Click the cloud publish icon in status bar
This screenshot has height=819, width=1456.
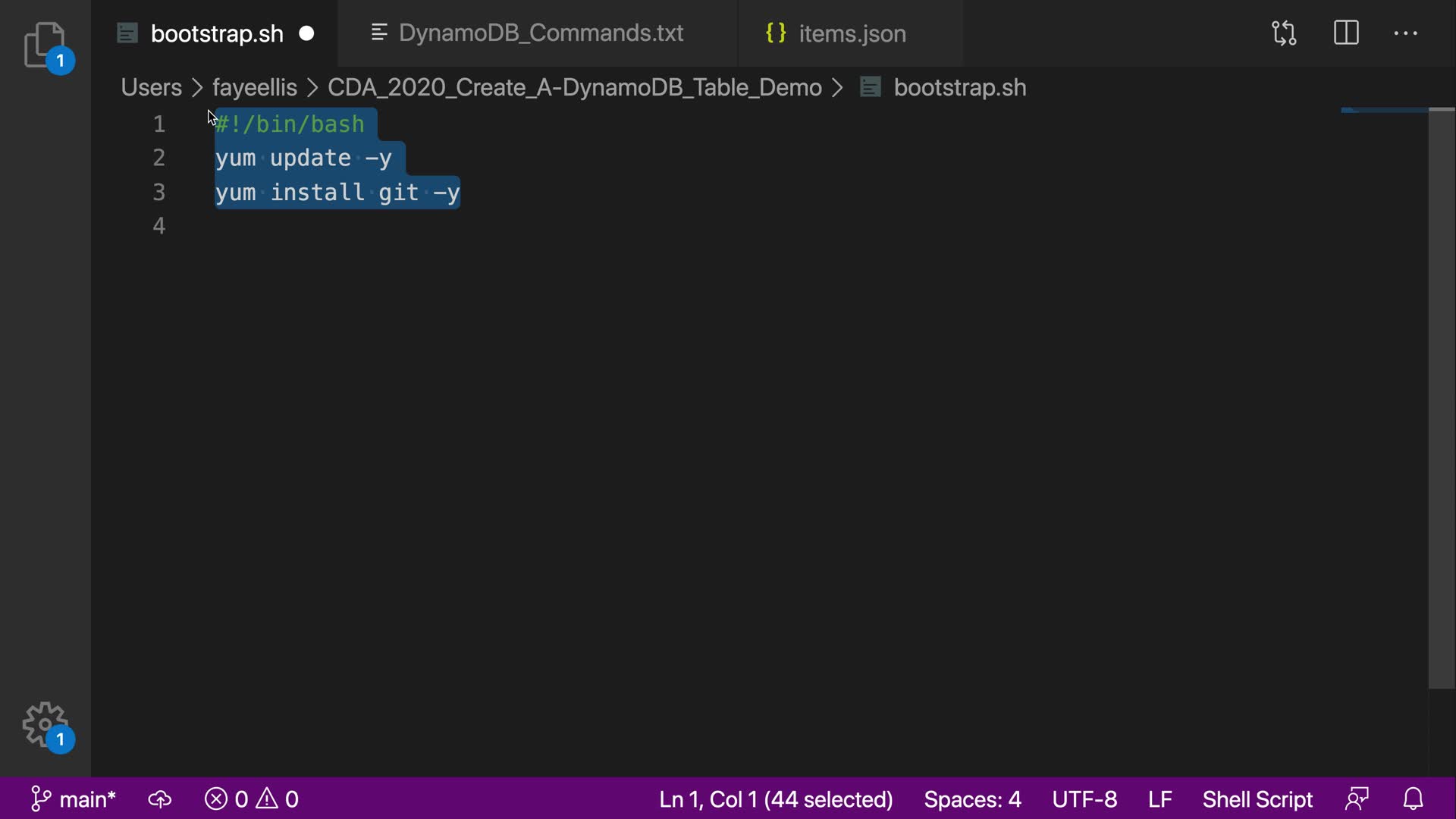[159, 799]
